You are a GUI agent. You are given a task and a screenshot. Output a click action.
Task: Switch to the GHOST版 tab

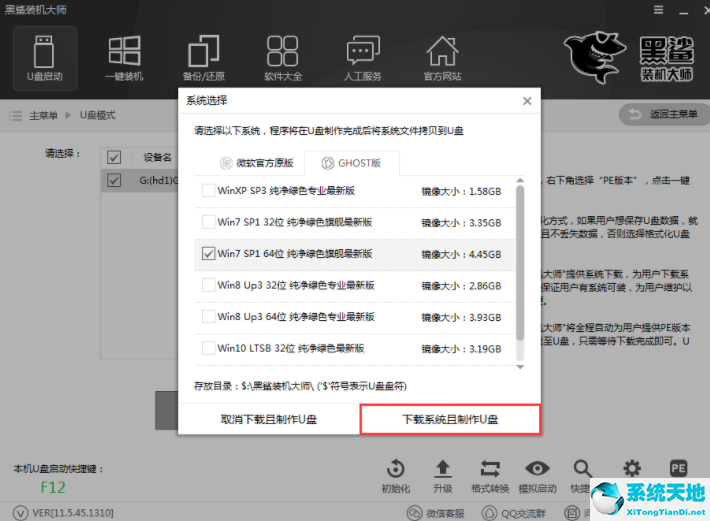[351, 163]
